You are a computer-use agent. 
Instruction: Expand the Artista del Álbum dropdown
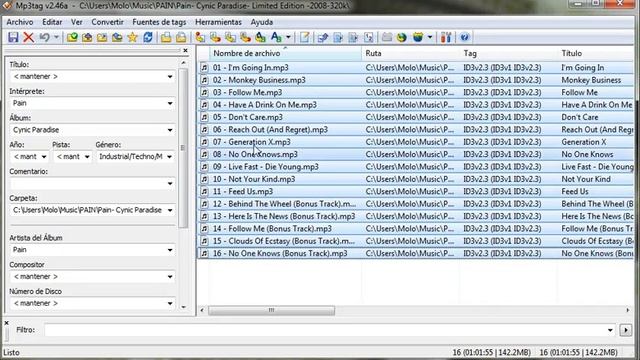tap(170, 250)
